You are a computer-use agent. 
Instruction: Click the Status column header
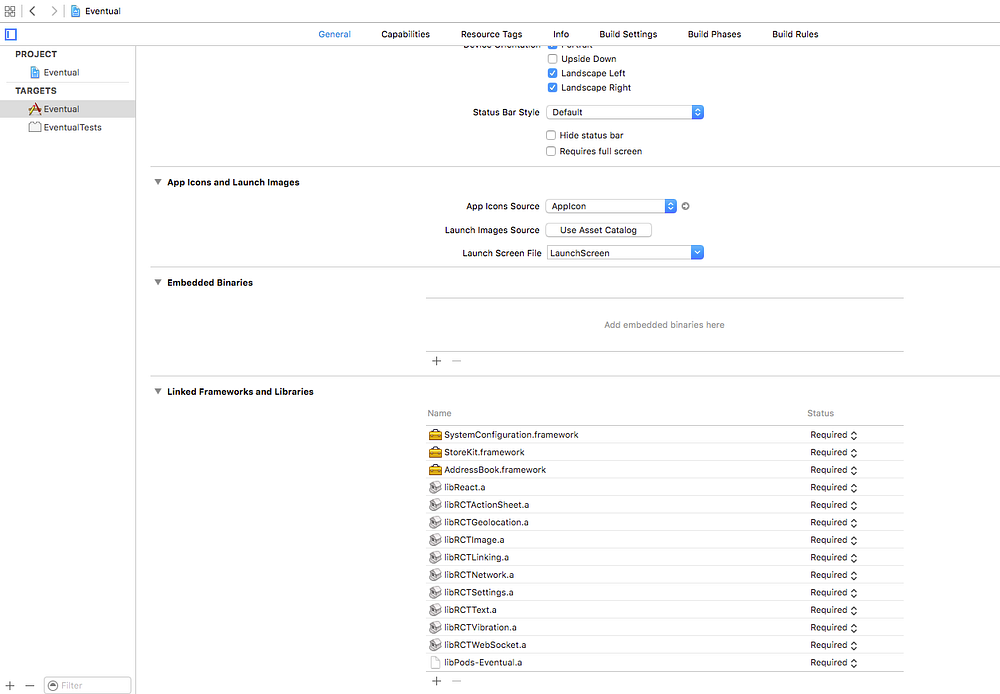[820, 413]
